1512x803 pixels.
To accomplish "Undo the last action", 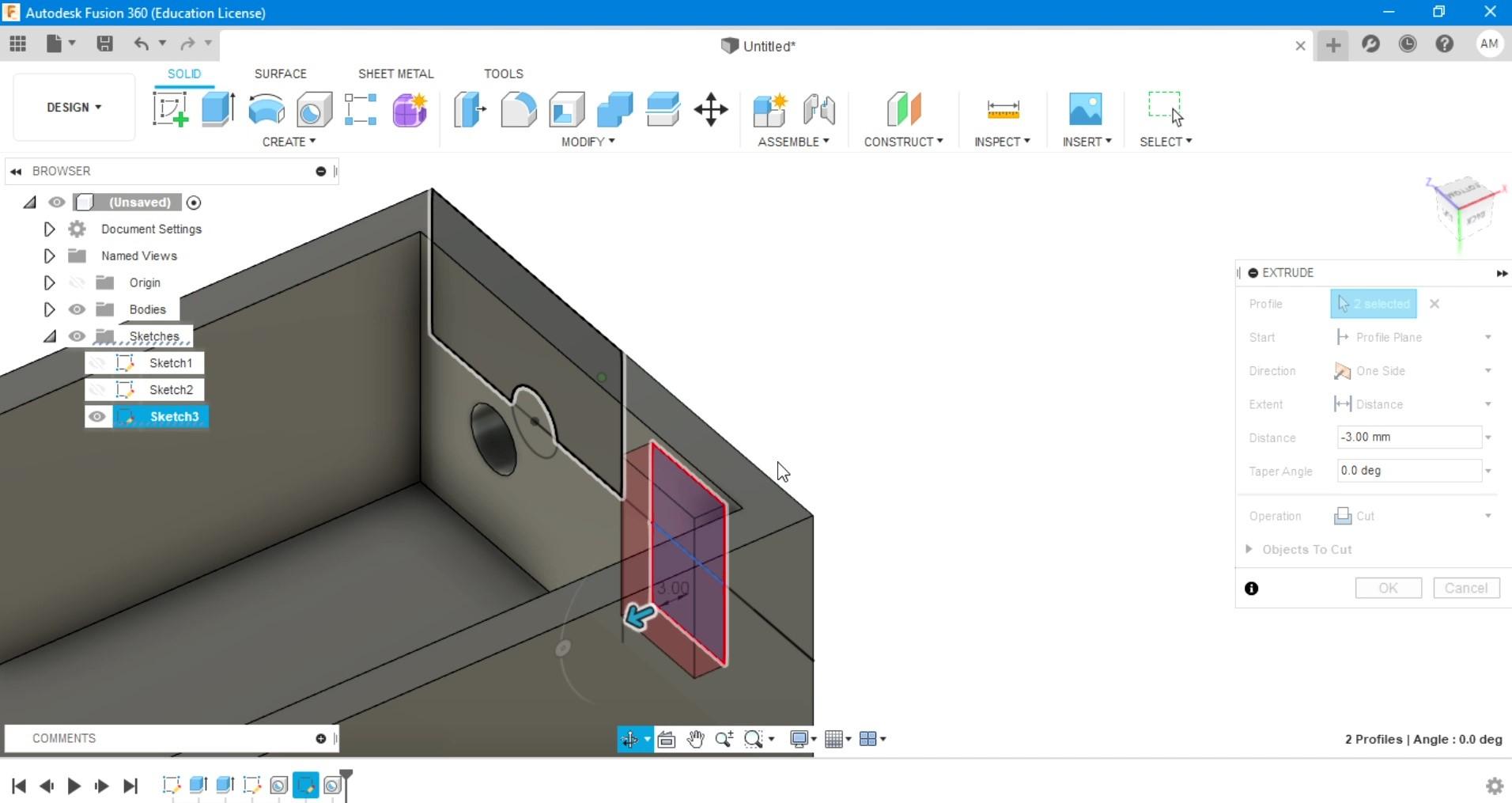I will [141, 44].
